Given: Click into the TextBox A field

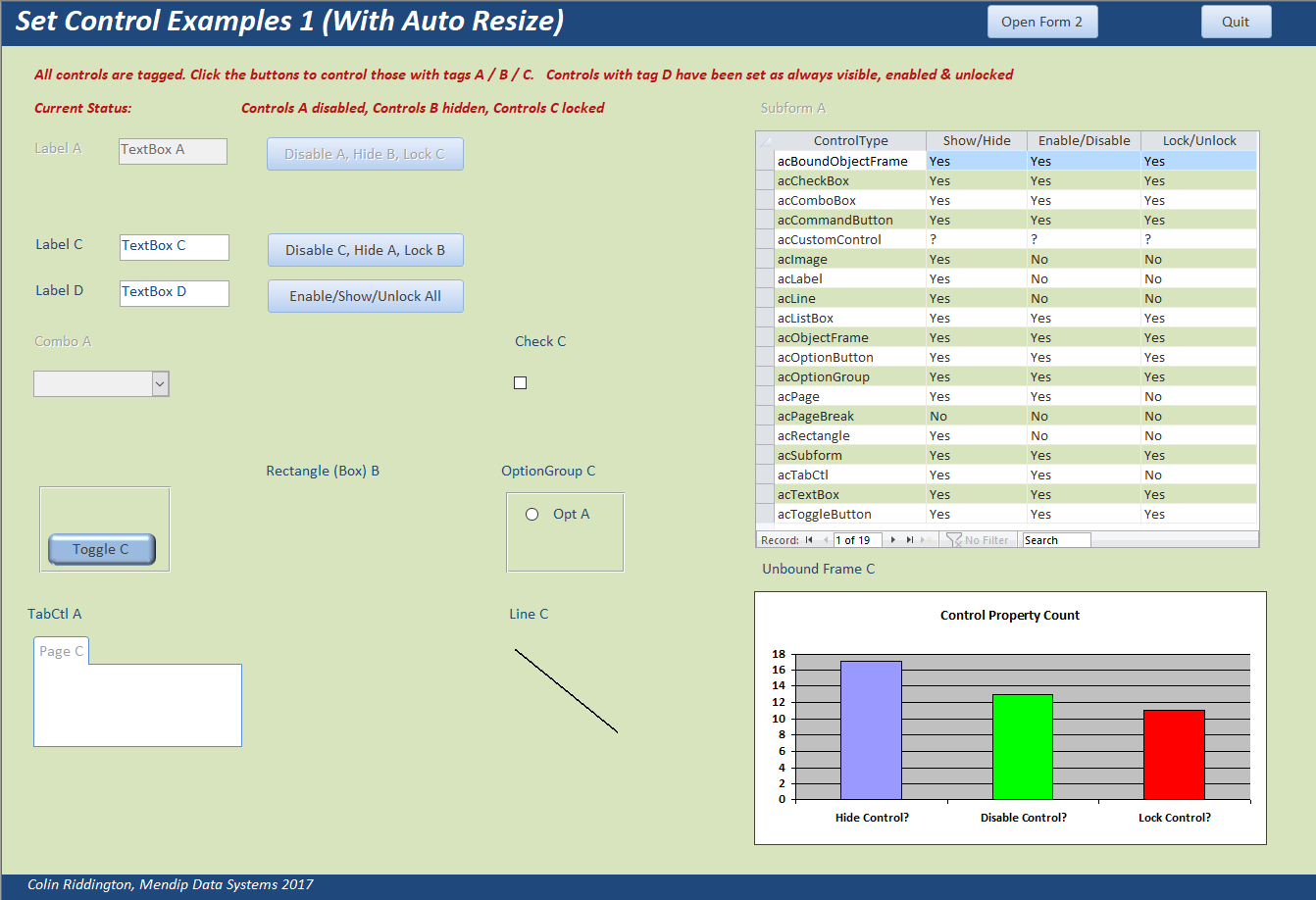Looking at the screenshot, I should [x=173, y=151].
